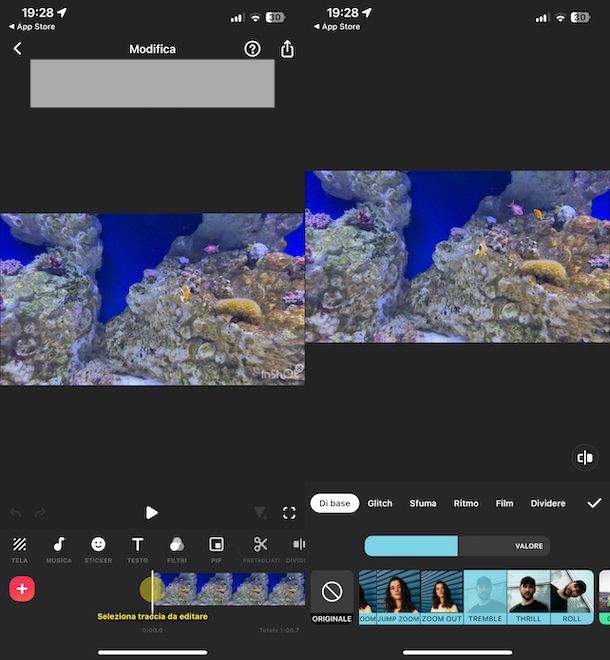610x660 pixels.
Task: Select the Originale no-effect option
Action: (332, 597)
